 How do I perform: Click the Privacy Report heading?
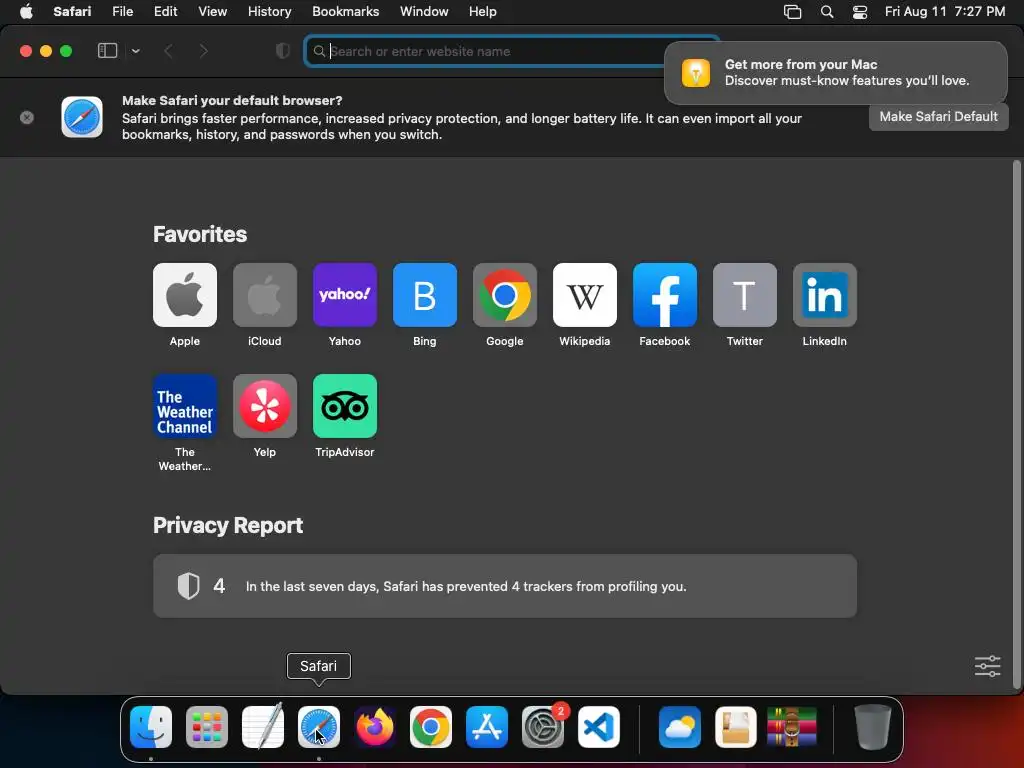228,526
